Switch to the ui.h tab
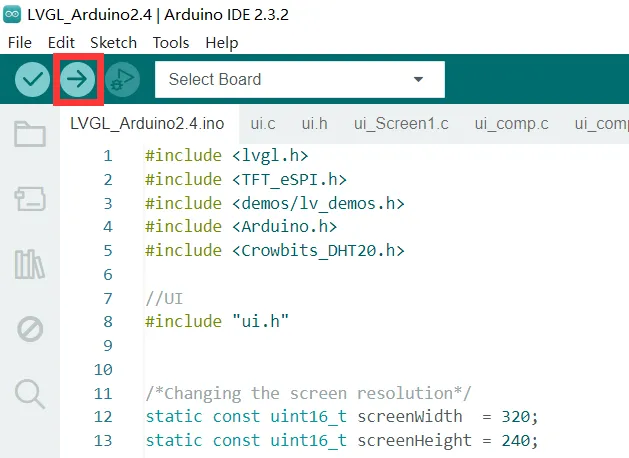 pyautogui.click(x=314, y=124)
